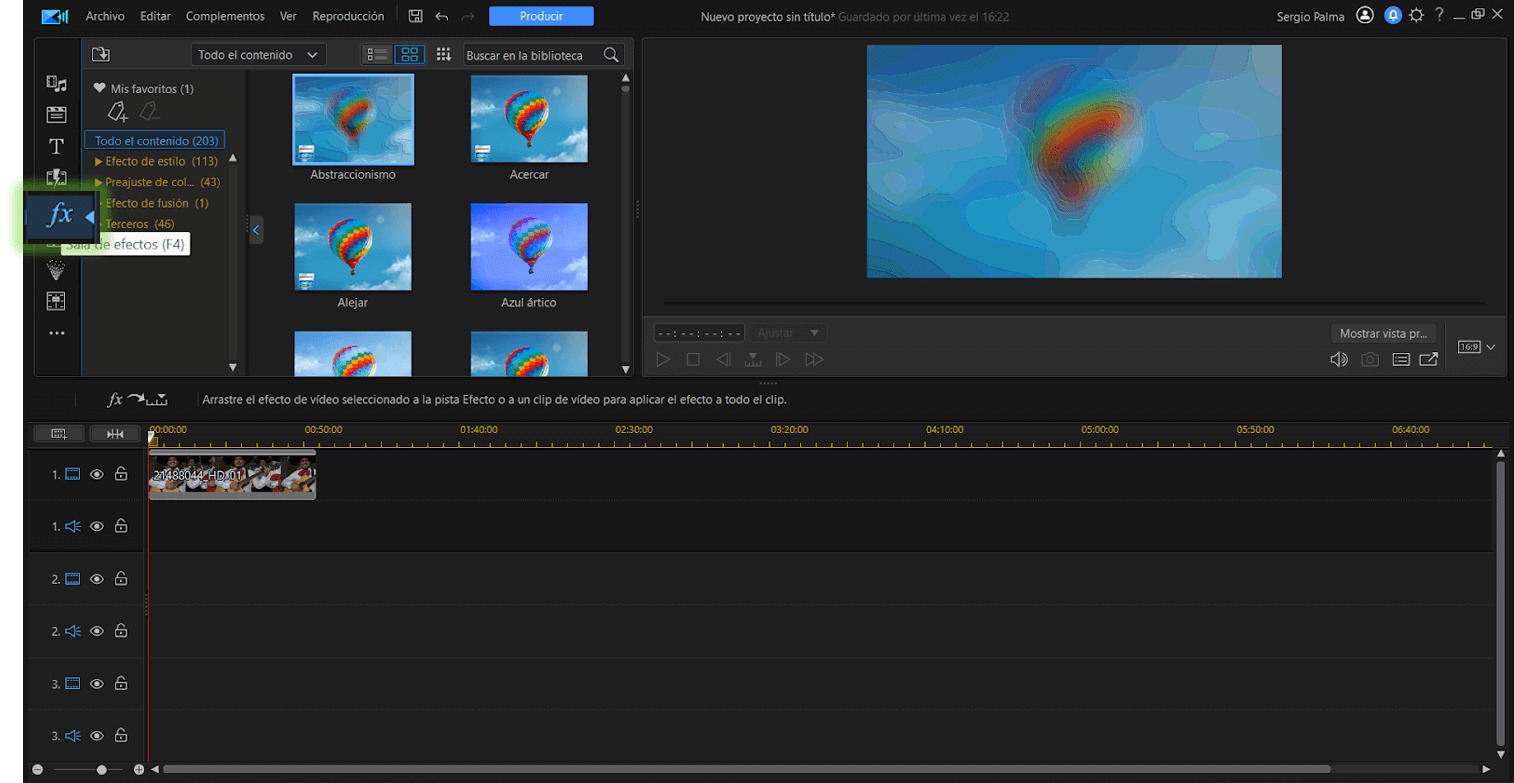Click the Mostrar vista pr... button

[1383, 333]
